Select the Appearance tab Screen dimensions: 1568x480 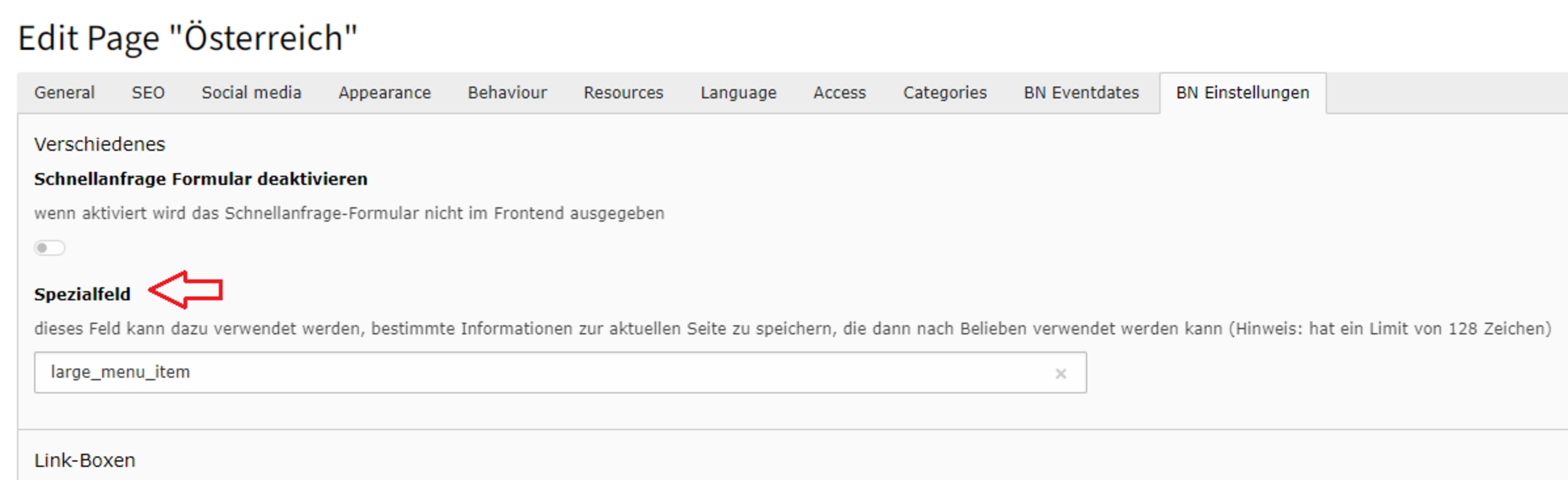pos(385,93)
